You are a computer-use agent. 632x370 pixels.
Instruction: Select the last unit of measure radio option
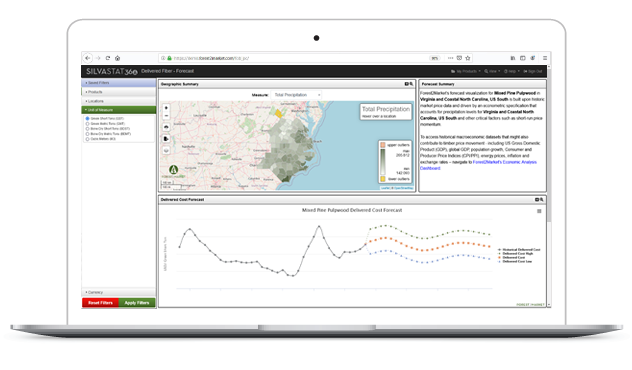87,139
